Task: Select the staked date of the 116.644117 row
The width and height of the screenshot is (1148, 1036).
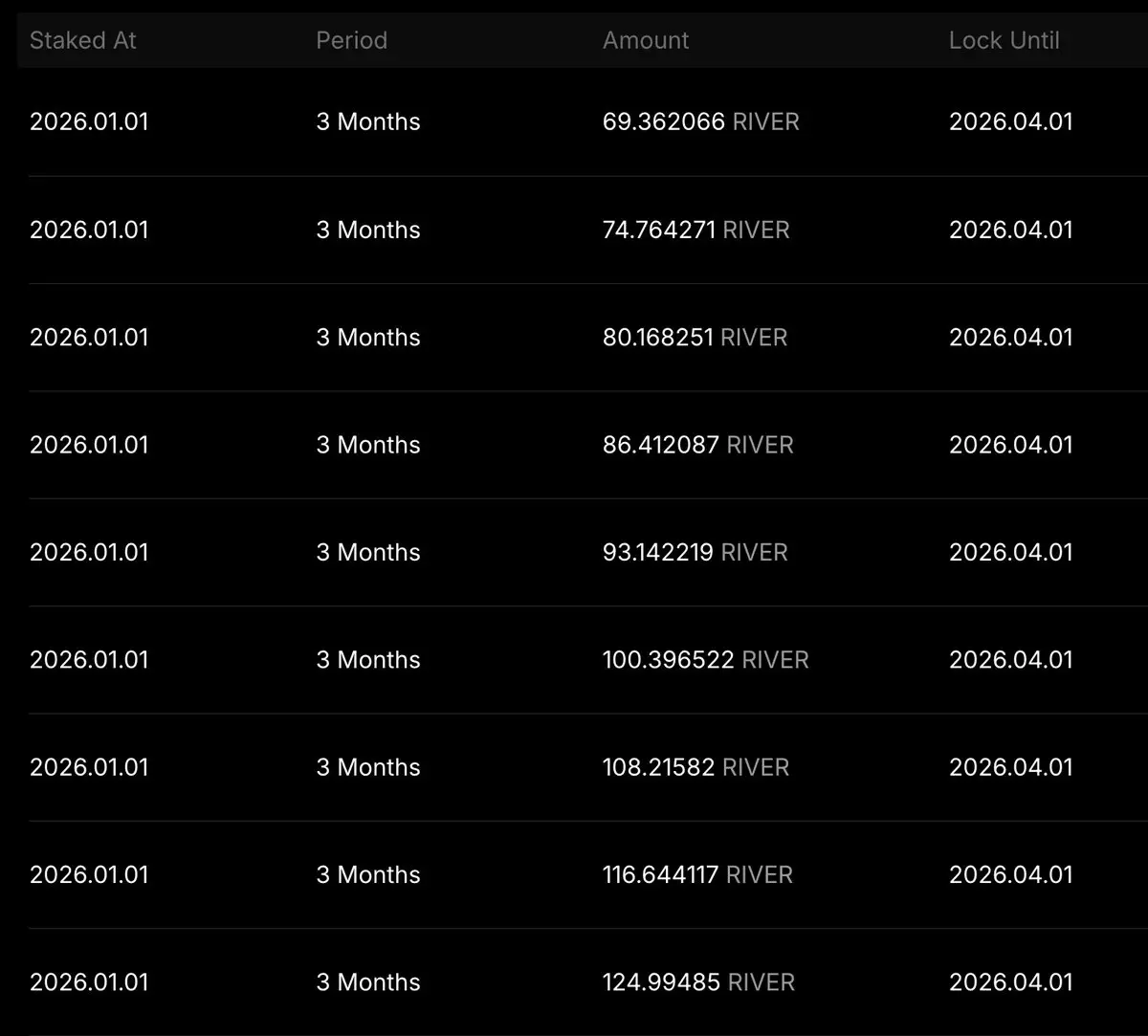Action: (89, 874)
